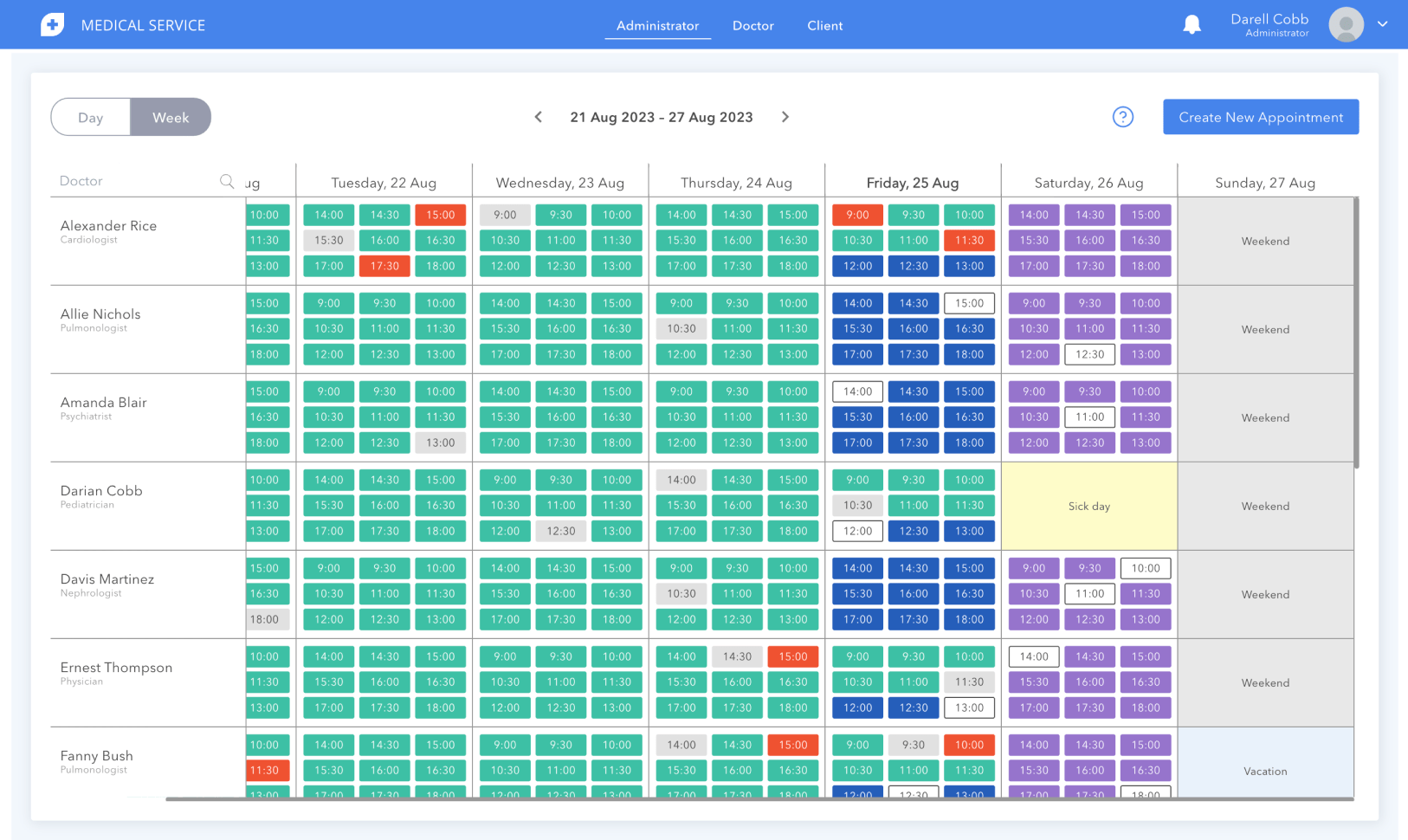1408x840 pixels.
Task: Click the Medical Service logo icon
Action: click(x=53, y=25)
